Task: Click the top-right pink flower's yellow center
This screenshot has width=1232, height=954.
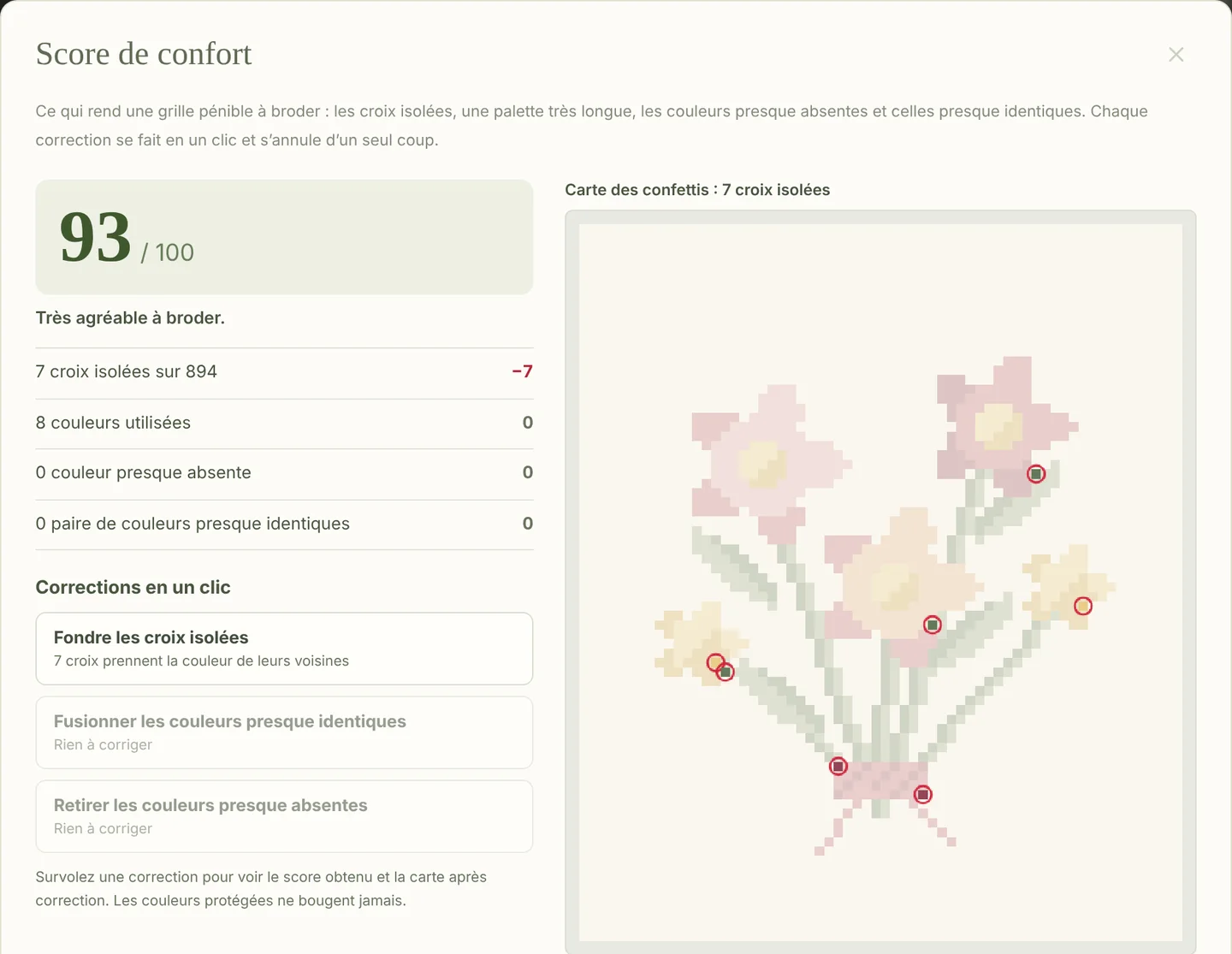Action: click(x=998, y=425)
